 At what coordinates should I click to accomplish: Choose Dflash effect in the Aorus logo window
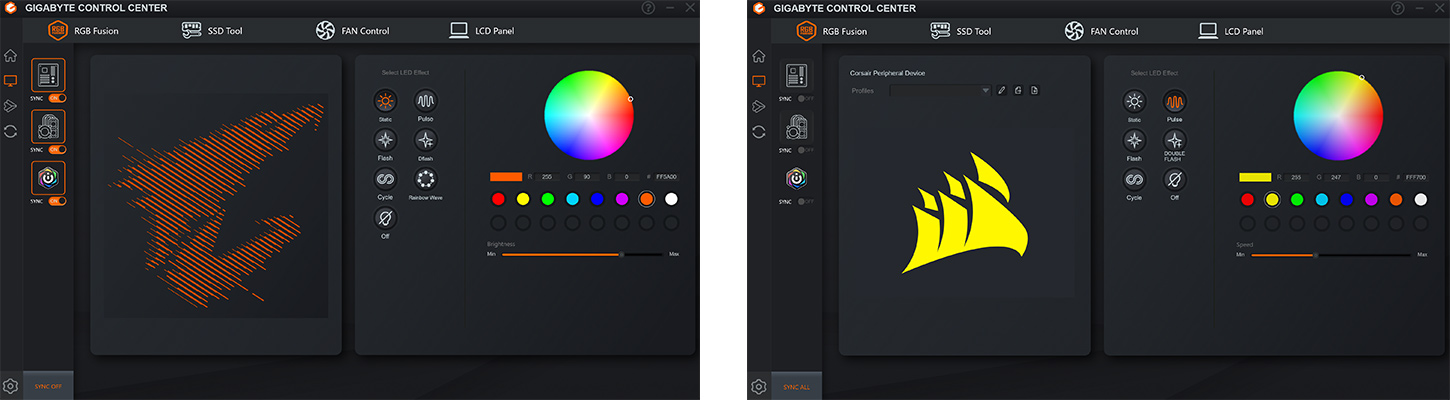pos(426,140)
